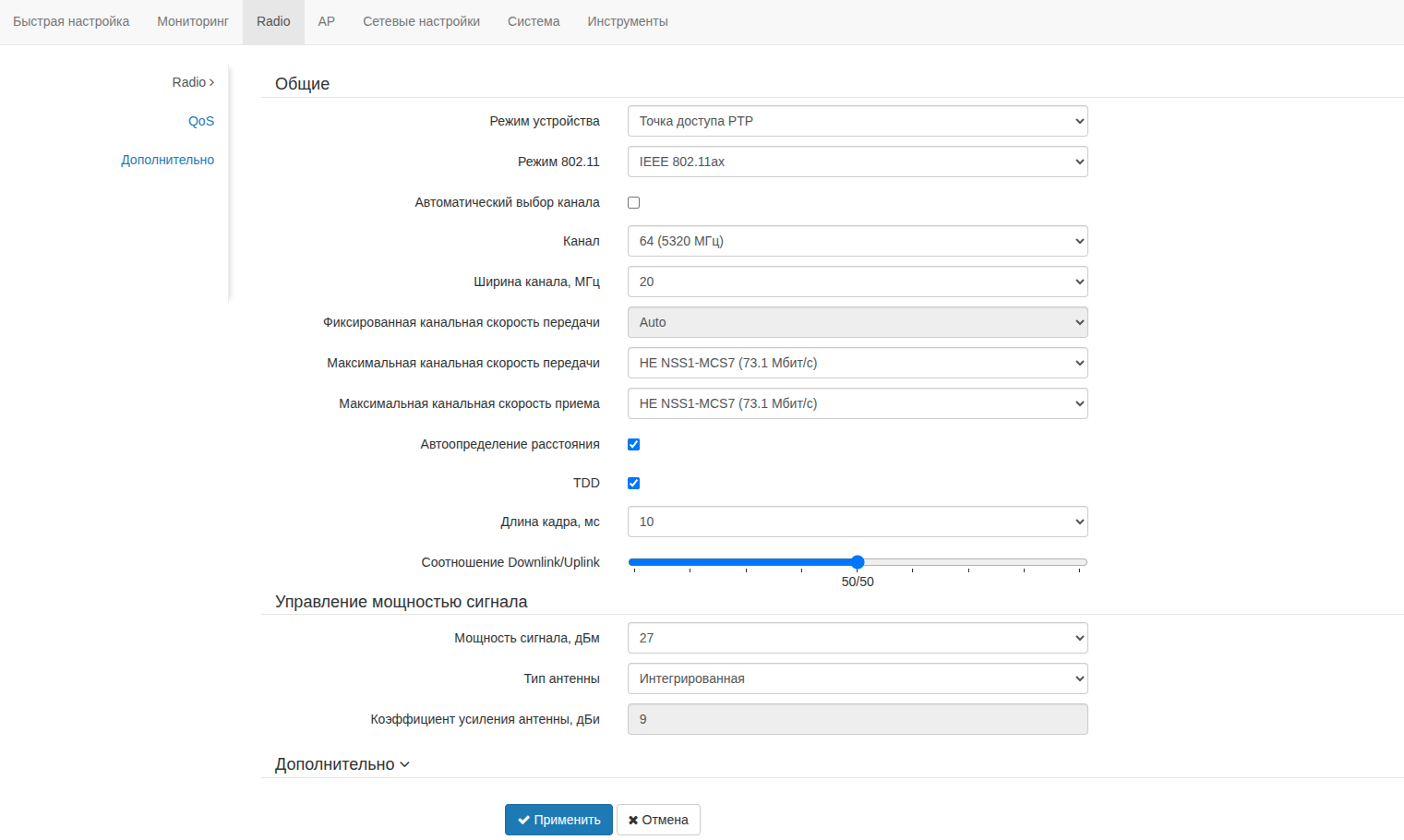
Task: Open the Канал channel dropdown
Action: tap(857, 242)
